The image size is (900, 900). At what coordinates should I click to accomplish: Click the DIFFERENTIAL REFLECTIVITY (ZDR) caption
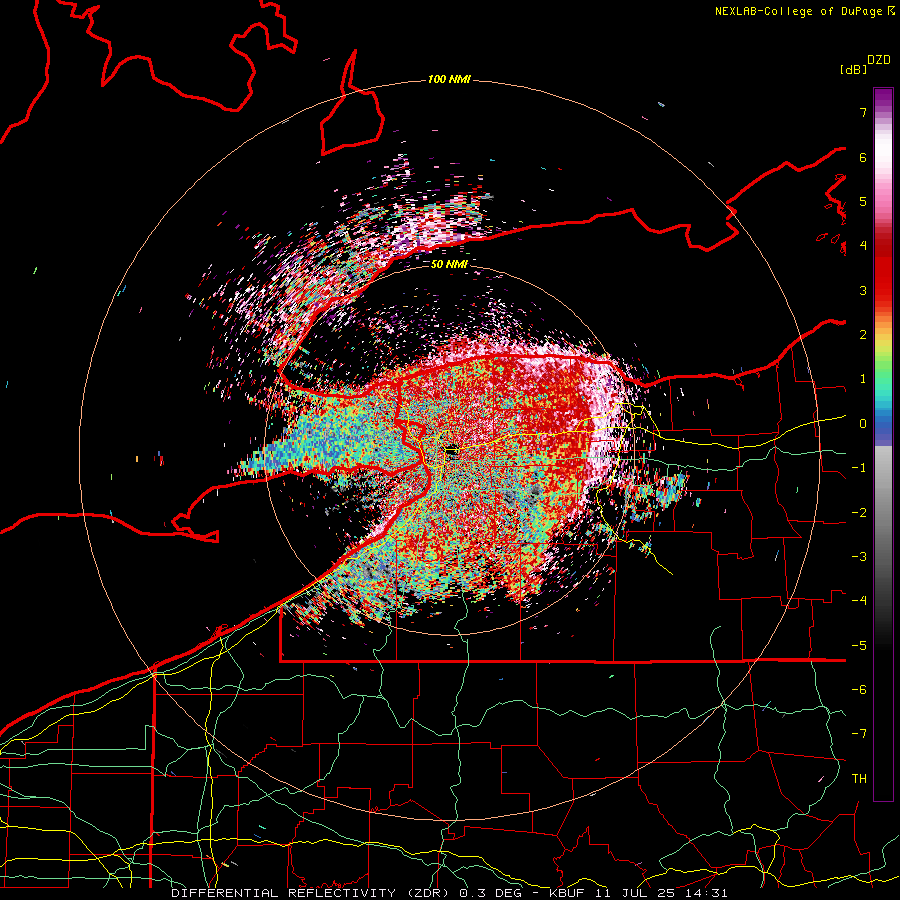point(312,893)
